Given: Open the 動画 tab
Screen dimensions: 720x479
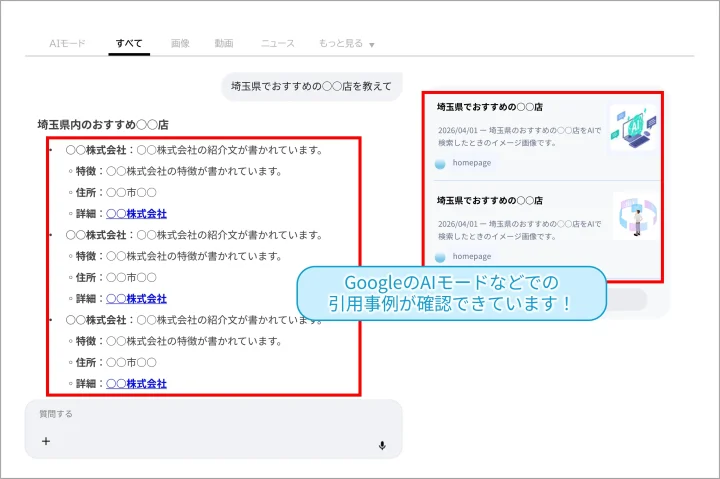Looking at the screenshot, I should 224,43.
